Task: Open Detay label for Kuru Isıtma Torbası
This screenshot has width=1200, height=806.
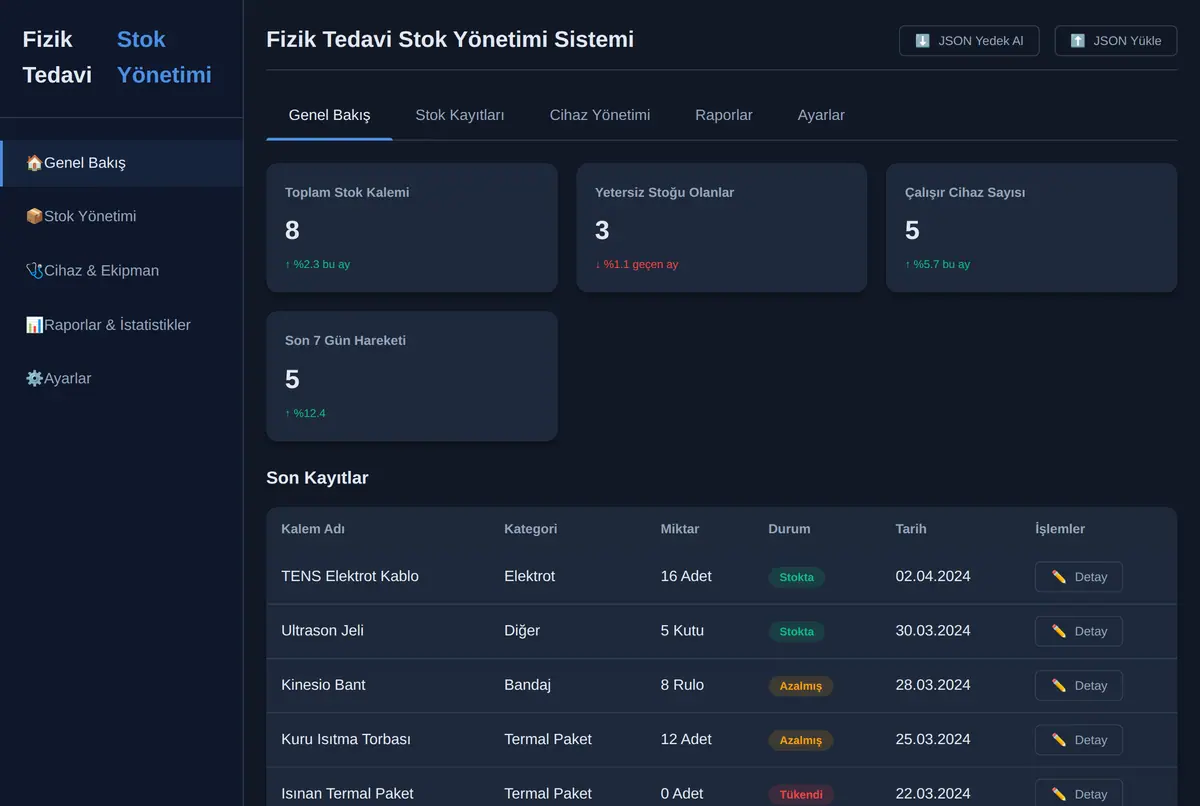Action: pos(1091,740)
